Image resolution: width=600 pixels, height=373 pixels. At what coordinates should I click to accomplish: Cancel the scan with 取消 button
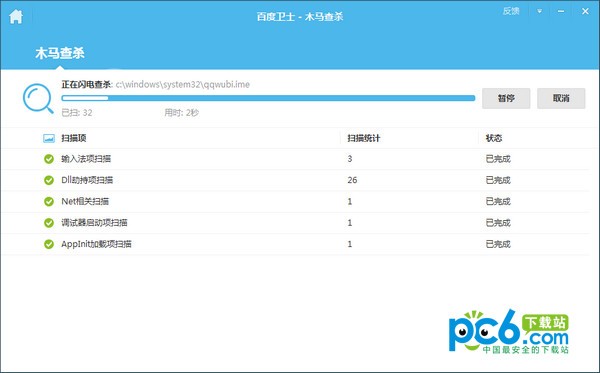(x=561, y=98)
